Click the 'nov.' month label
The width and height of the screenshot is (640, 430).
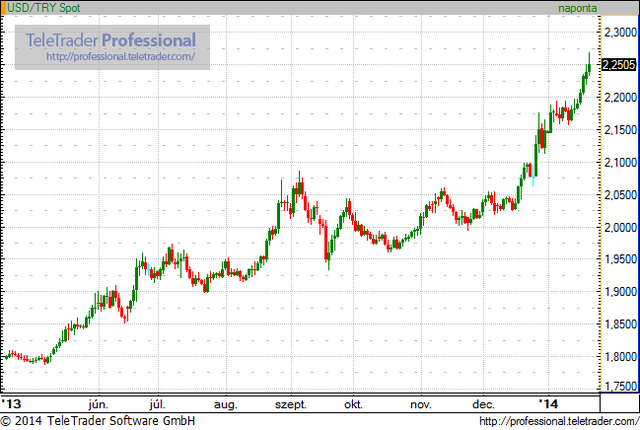click(421, 404)
